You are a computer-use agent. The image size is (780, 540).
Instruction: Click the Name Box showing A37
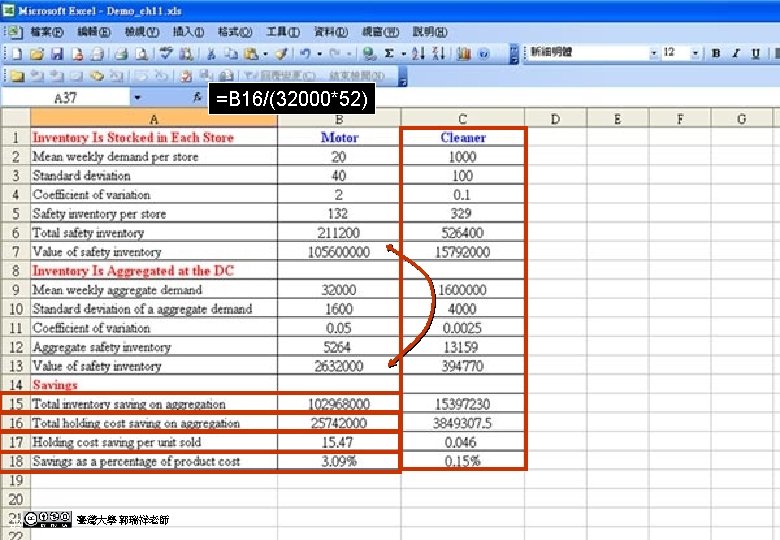click(x=65, y=97)
